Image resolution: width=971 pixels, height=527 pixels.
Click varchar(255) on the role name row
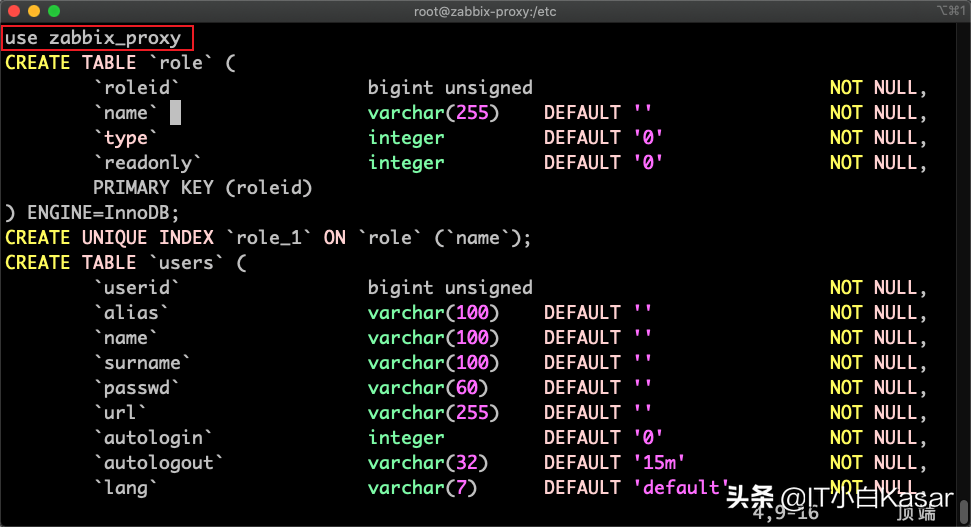[433, 113]
